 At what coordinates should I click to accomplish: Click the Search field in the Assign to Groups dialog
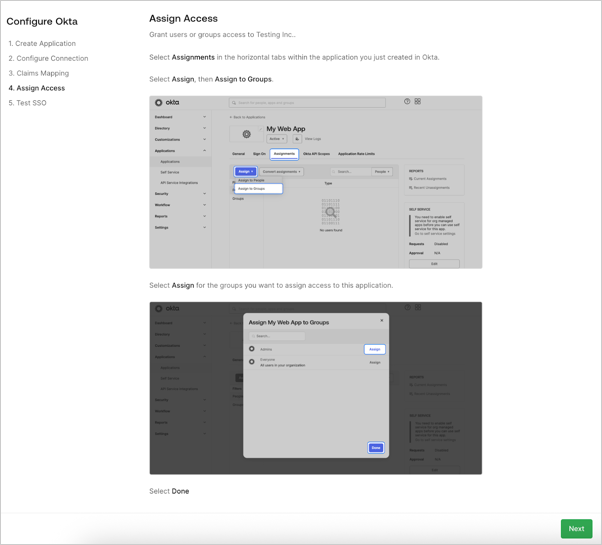(277, 336)
